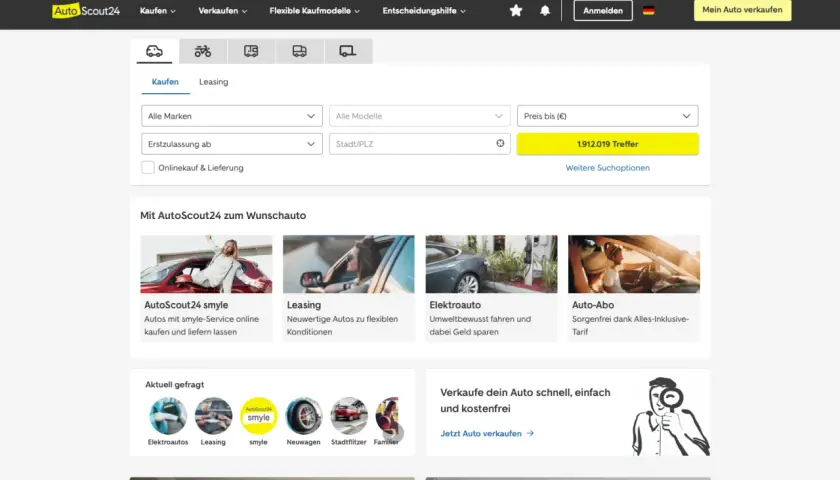Open the Alle Marken dropdown
The width and height of the screenshot is (840, 480).
click(232, 116)
